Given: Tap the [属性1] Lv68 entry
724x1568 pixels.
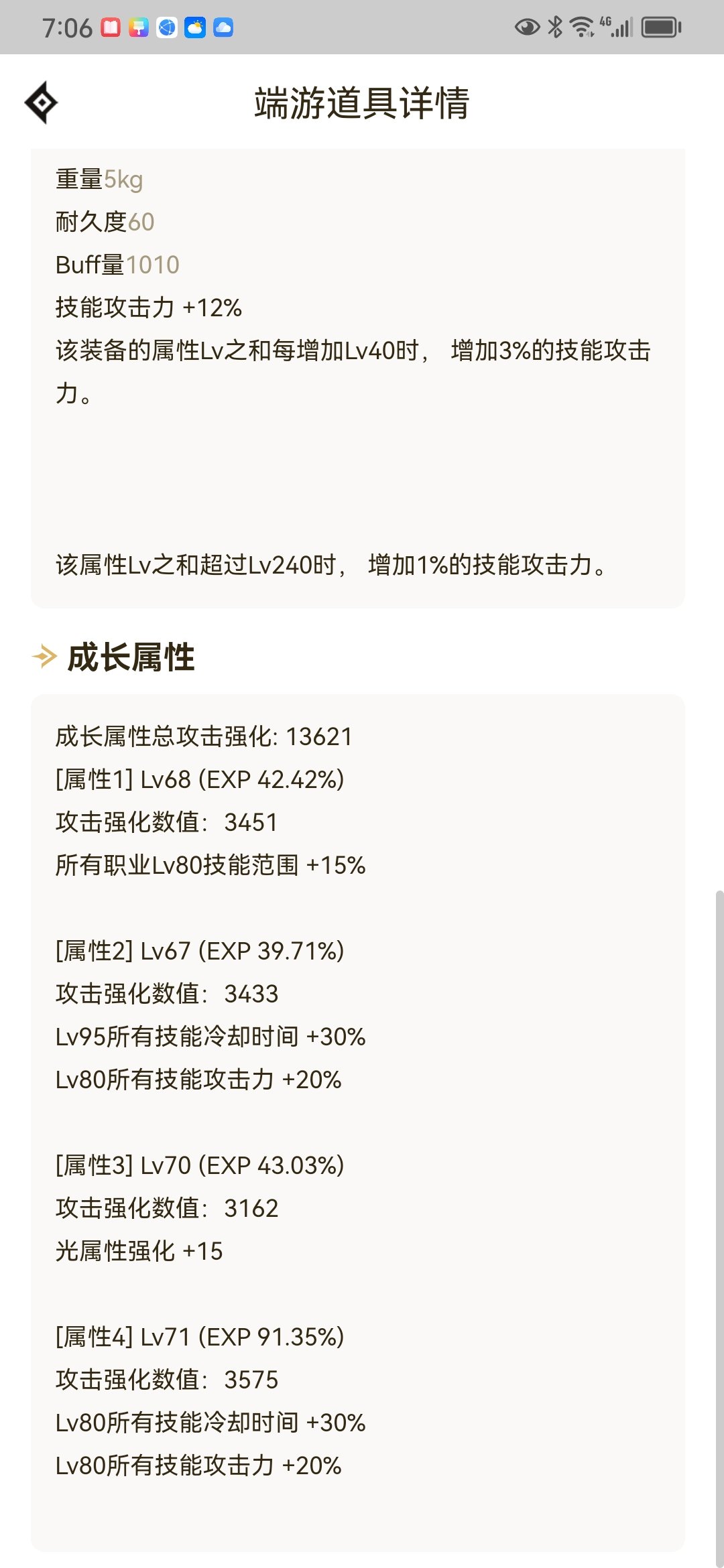Looking at the screenshot, I should coord(200,779).
